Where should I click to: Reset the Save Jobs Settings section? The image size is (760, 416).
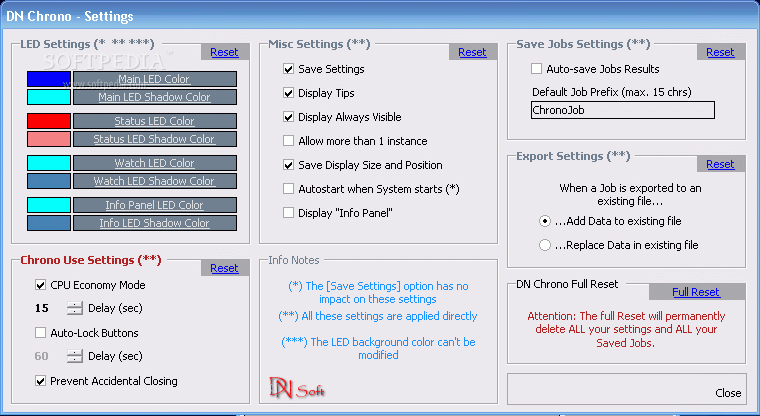(x=720, y=52)
